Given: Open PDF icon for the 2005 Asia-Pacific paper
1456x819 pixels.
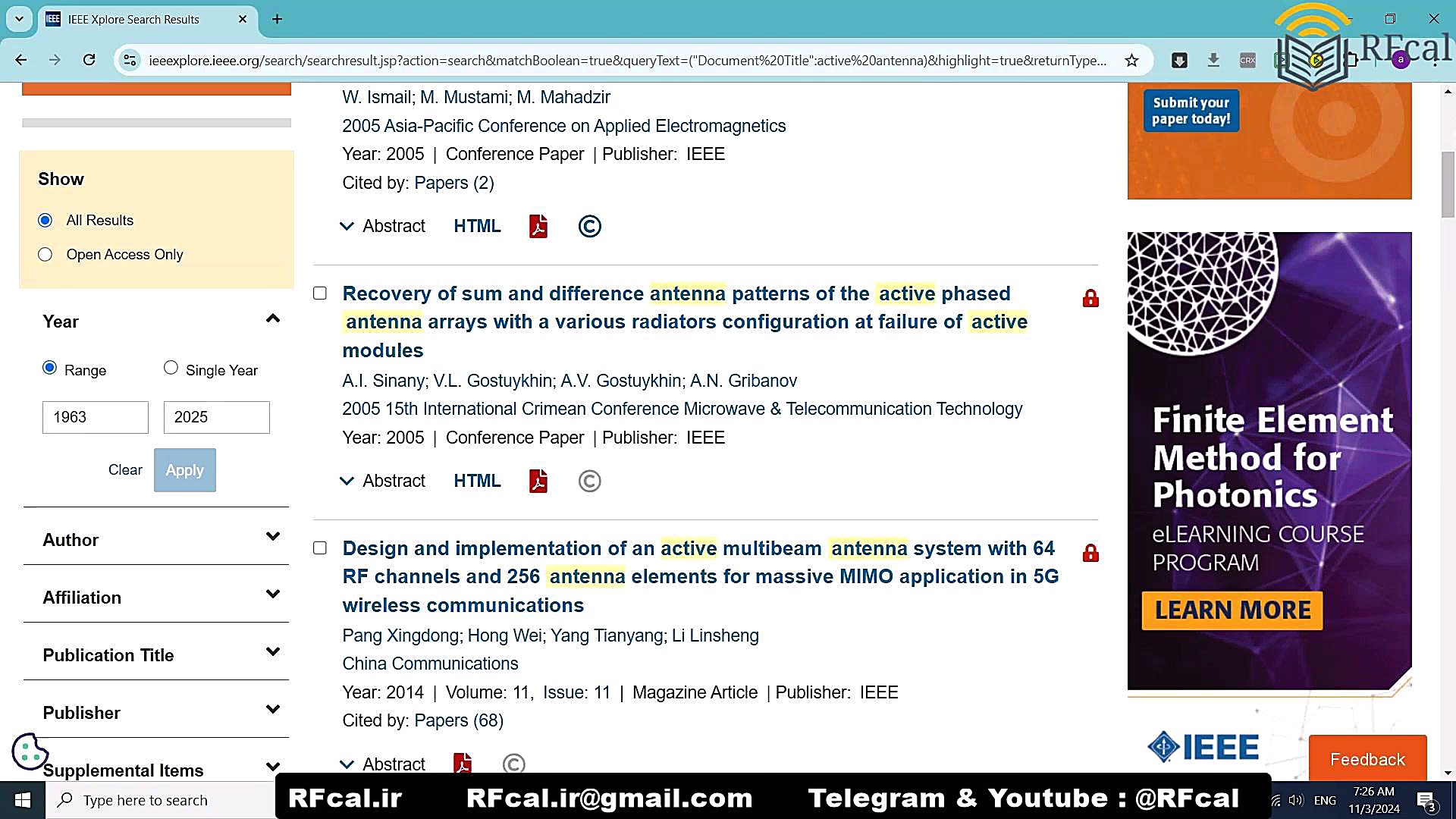Looking at the screenshot, I should point(538,226).
